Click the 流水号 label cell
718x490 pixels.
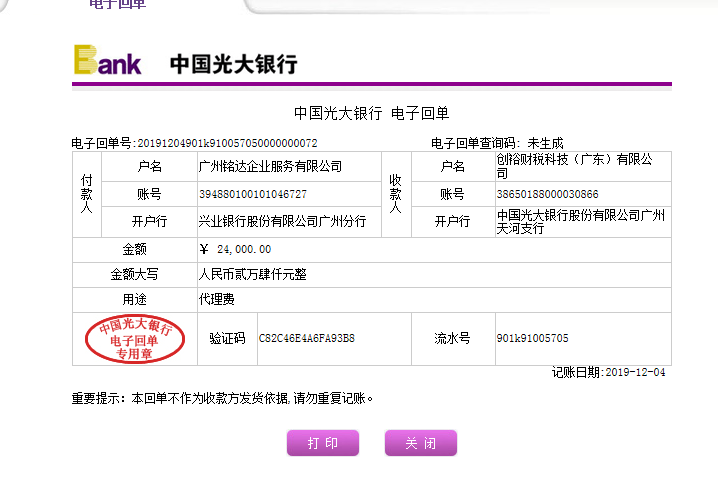453,339
